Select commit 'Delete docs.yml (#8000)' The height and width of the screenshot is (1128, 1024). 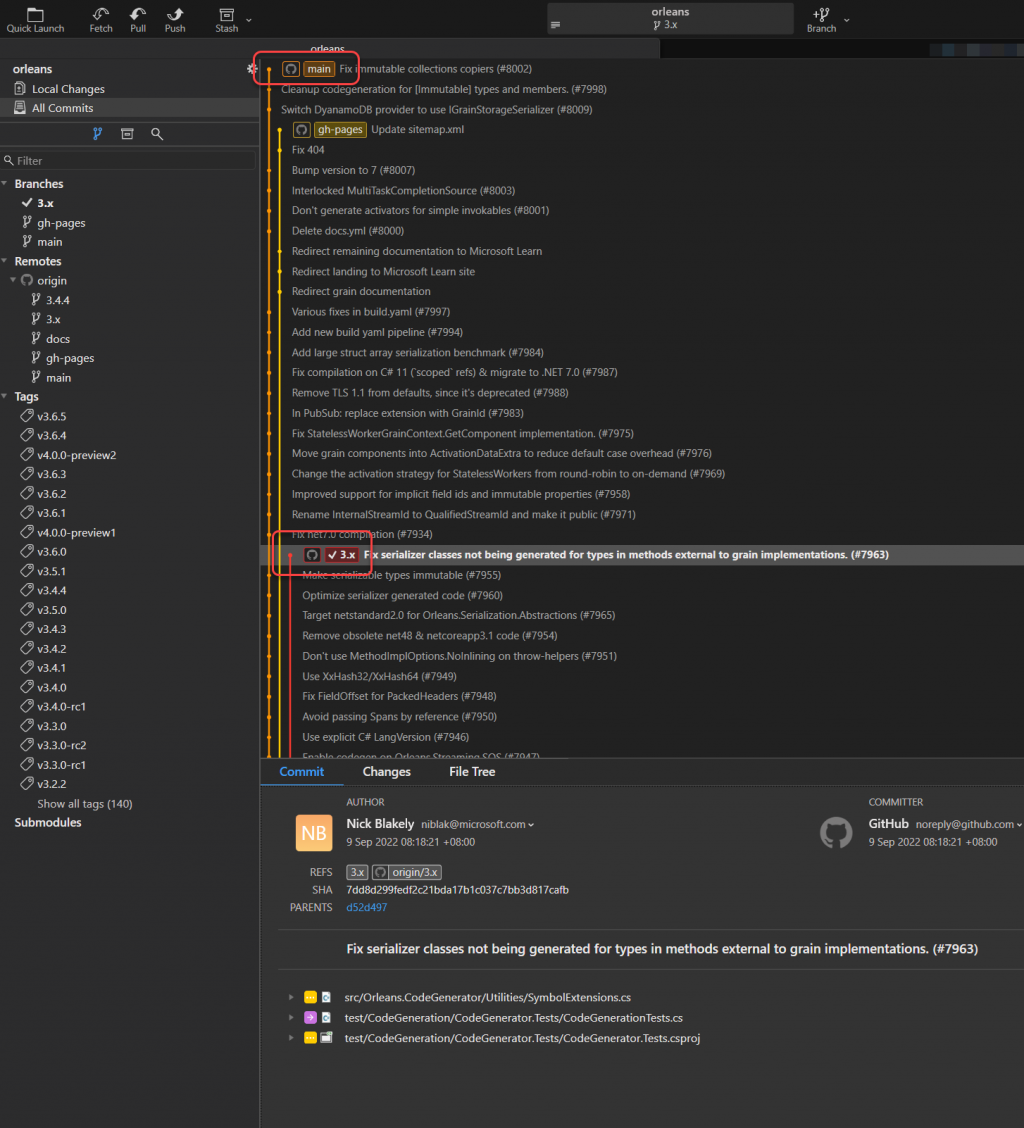click(x=348, y=230)
